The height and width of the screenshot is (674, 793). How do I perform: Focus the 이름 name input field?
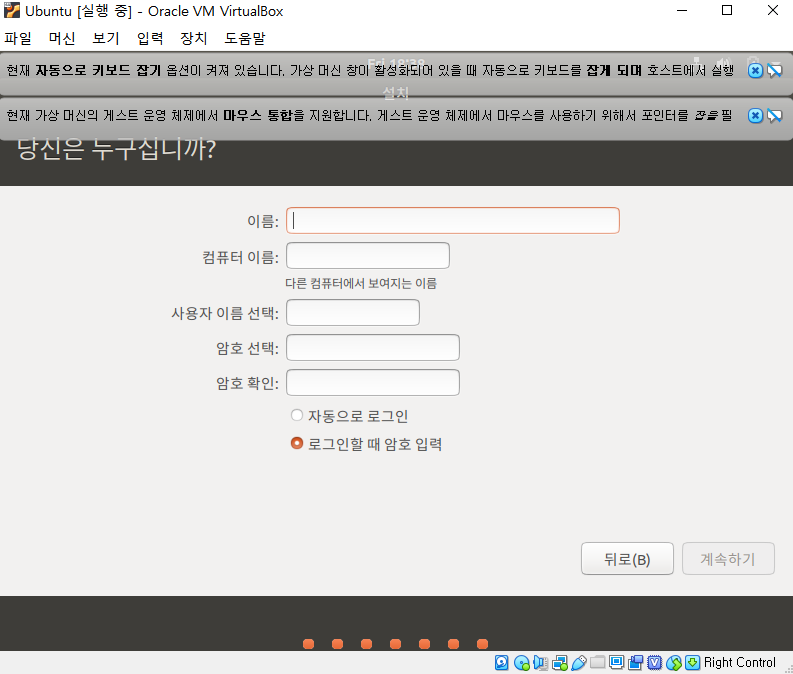click(x=453, y=220)
